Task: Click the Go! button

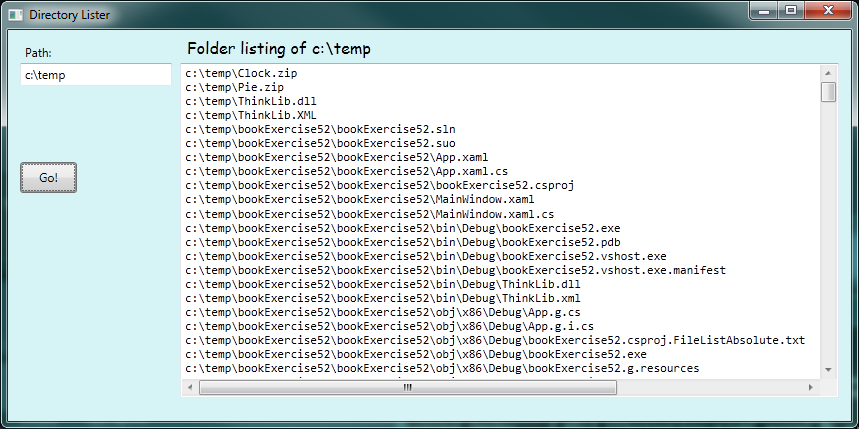Action: (x=48, y=178)
